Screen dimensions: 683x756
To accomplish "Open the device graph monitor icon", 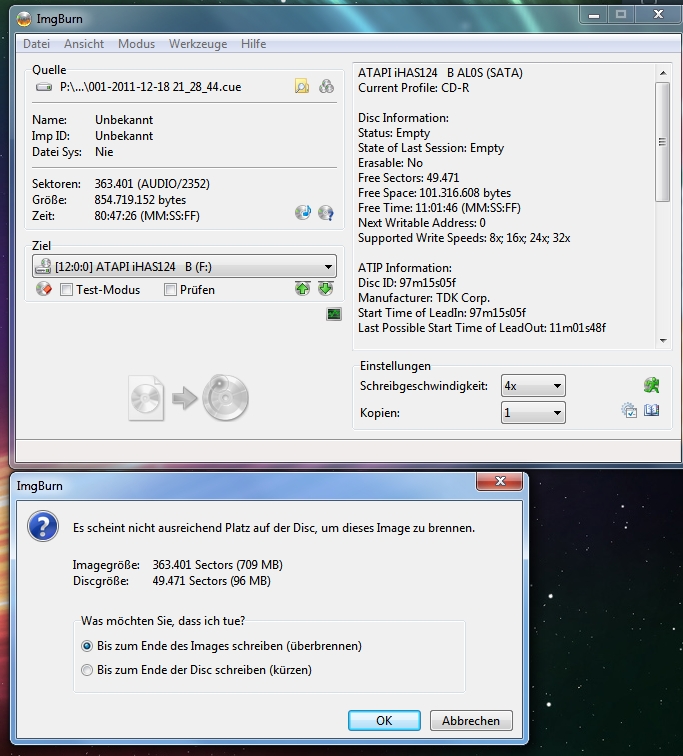I will coord(334,314).
